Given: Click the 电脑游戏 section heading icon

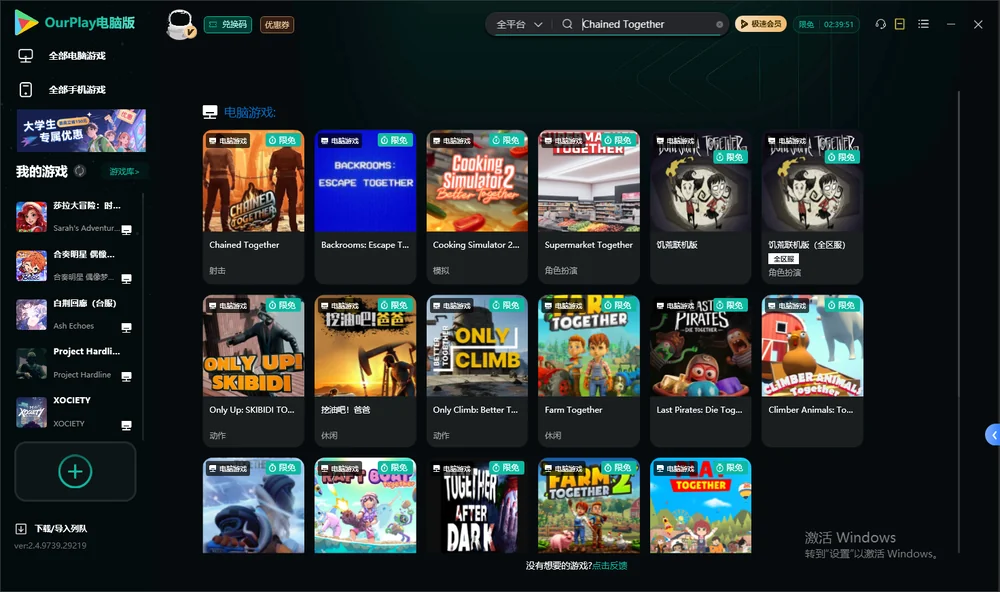Looking at the screenshot, I should click(x=210, y=112).
